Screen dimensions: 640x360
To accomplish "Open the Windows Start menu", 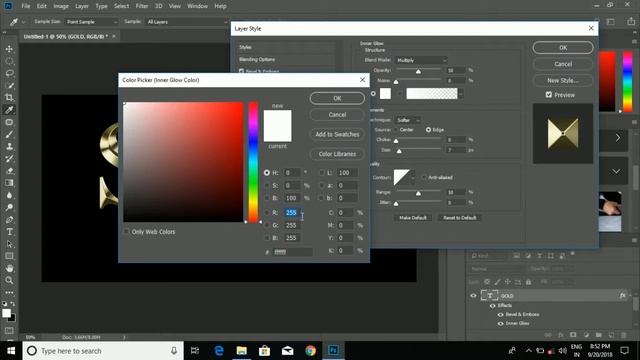I will (x=11, y=351).
